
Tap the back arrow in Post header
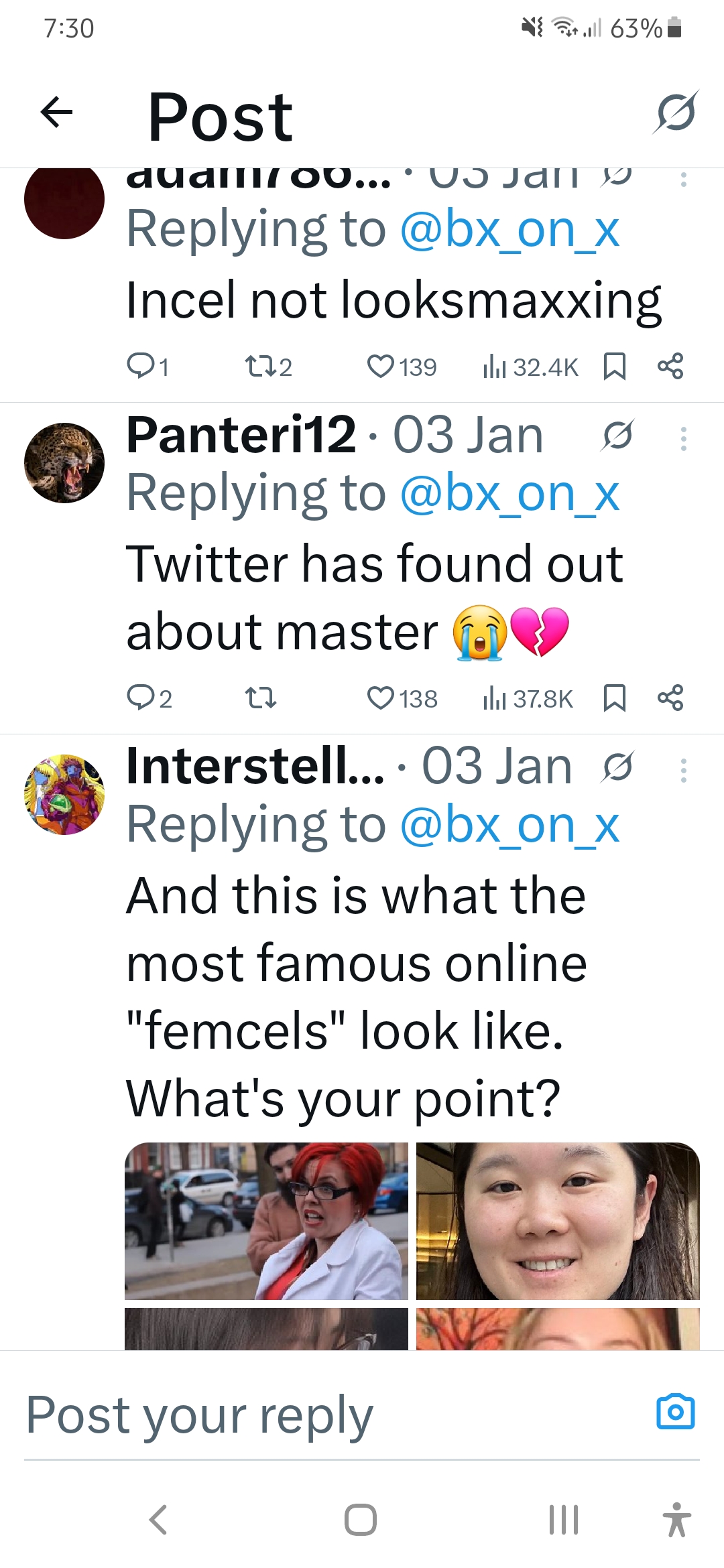[56, 112]
